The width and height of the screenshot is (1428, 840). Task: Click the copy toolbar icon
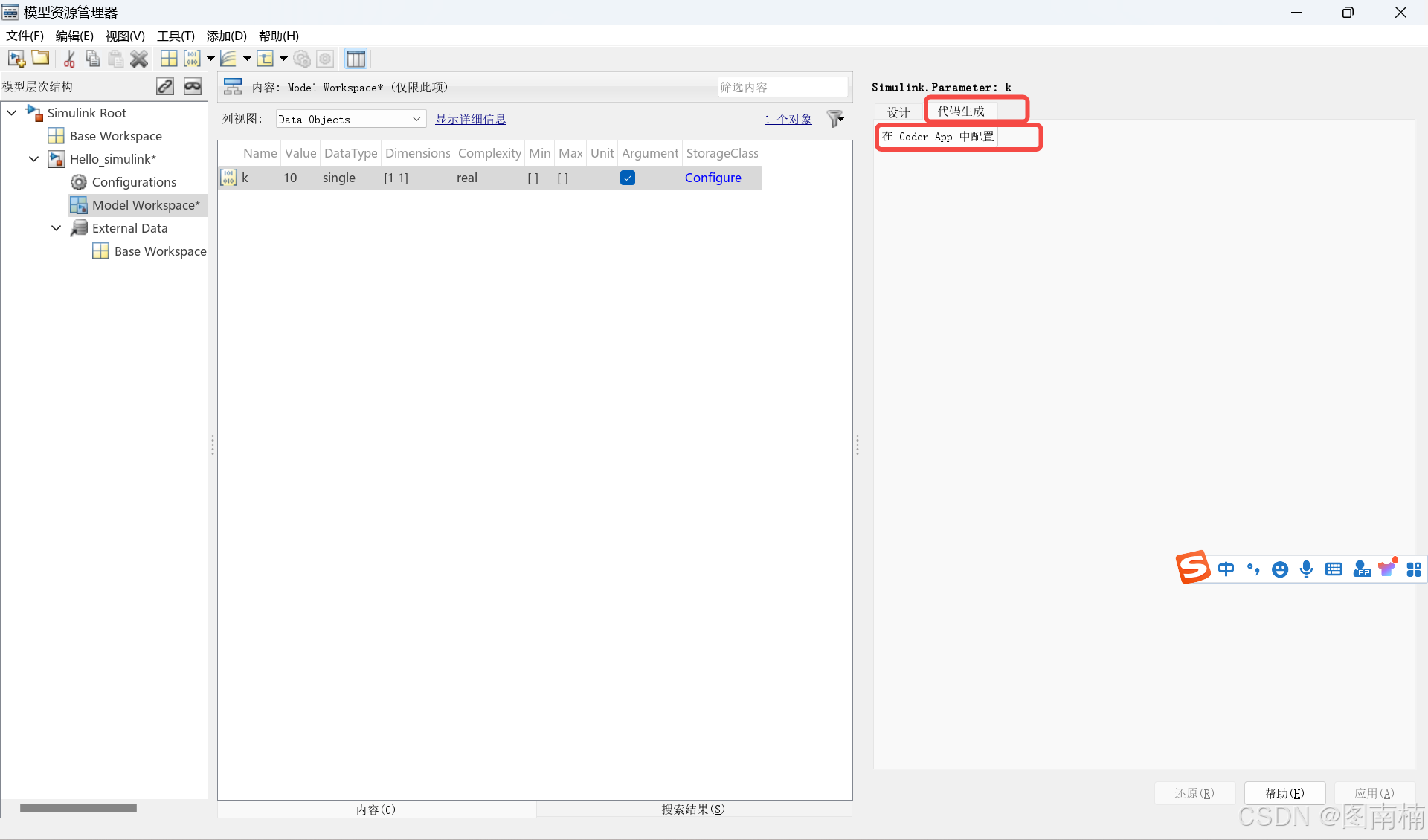[92, 59]
